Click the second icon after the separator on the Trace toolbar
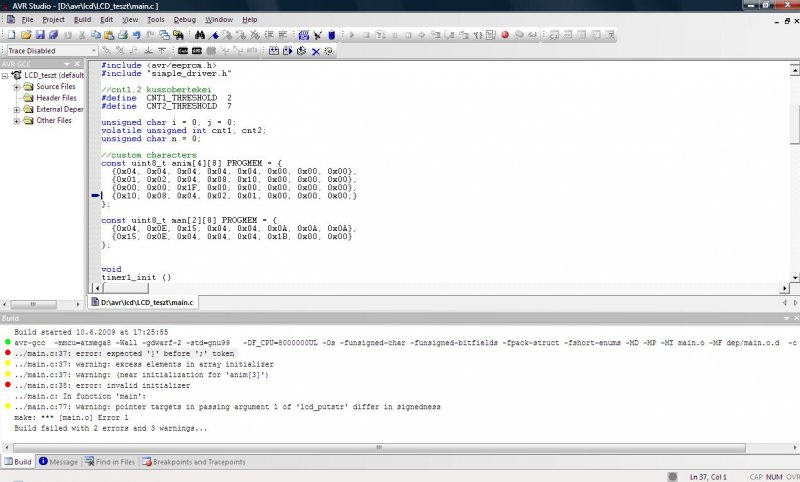This screenshot has width=800, height=482. tap(288, 50)
